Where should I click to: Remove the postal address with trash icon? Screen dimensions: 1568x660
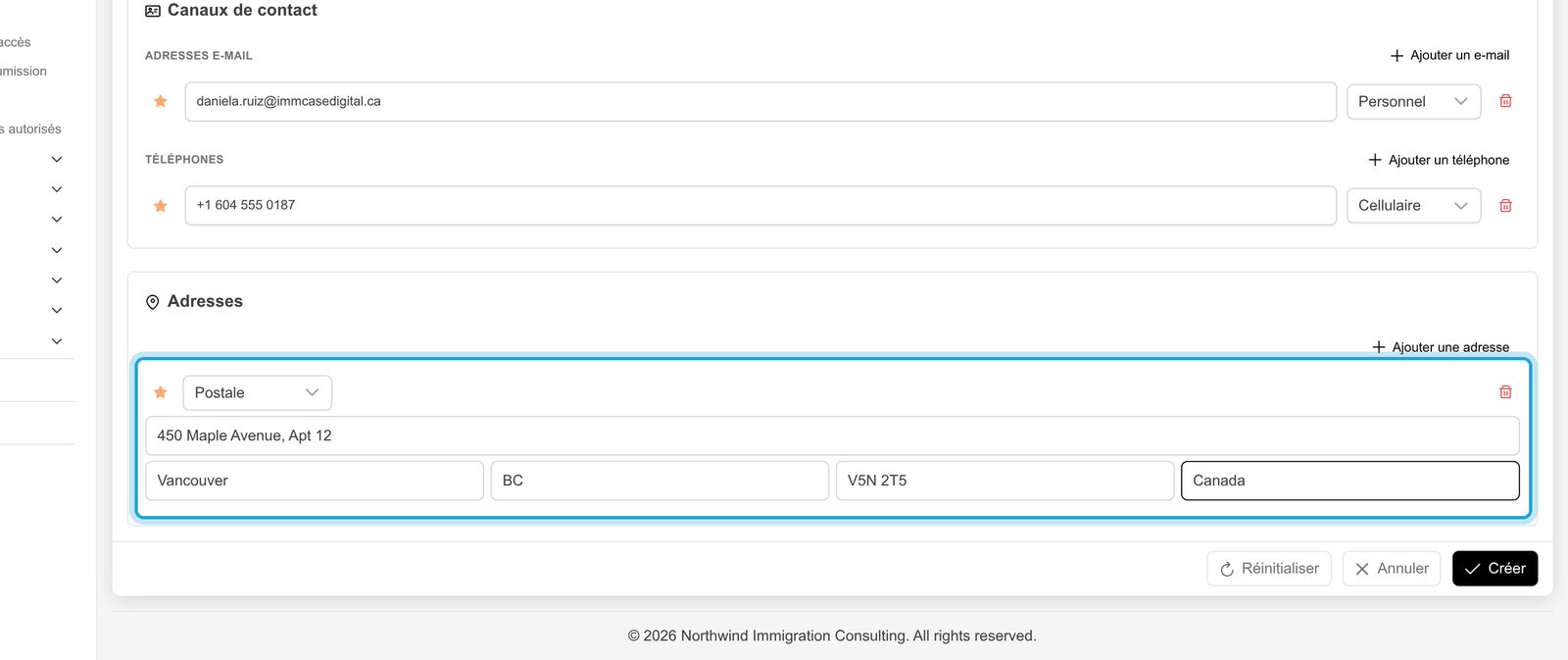(1505, 392)
